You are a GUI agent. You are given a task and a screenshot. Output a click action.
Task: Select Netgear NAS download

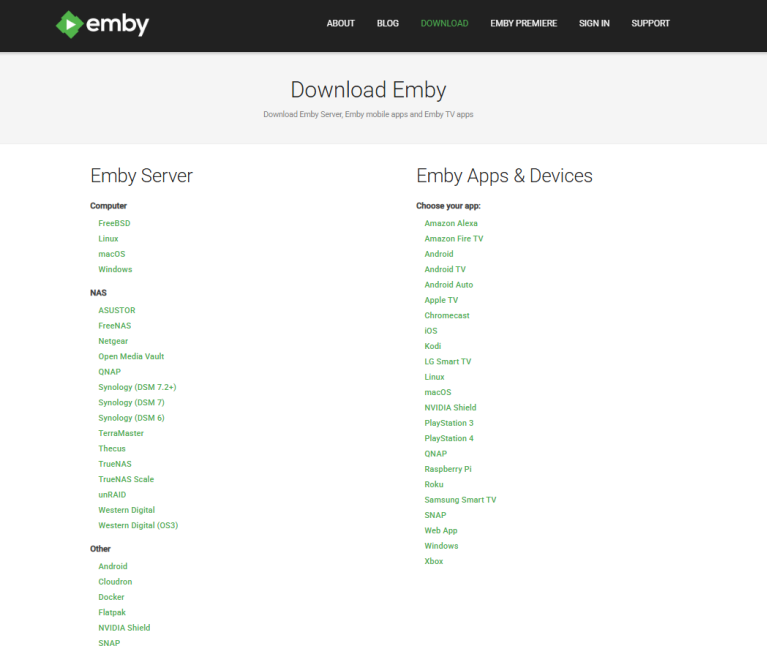(113, 341)
